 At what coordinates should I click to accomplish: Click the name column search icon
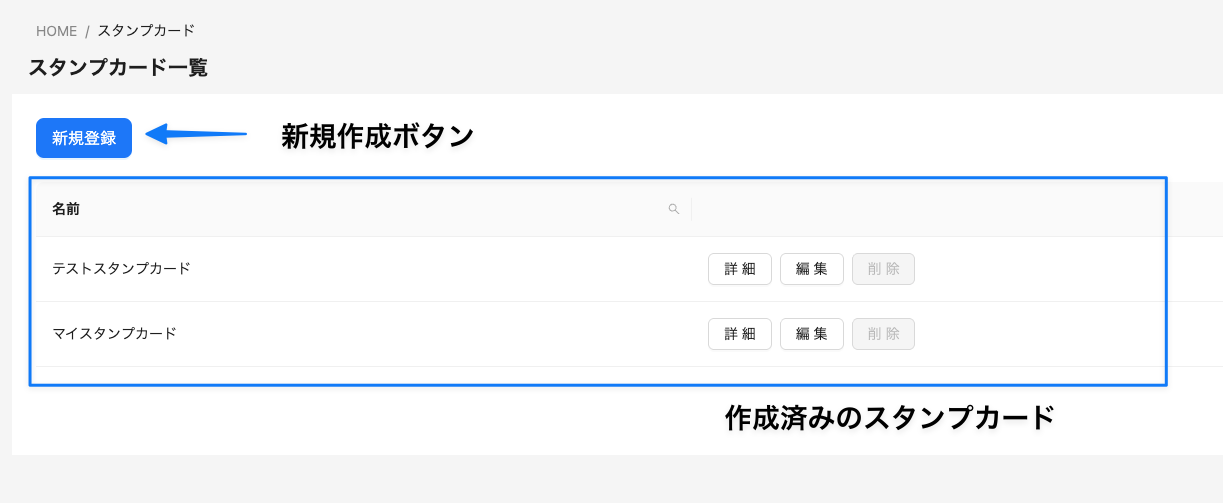[x=674, y=209]
